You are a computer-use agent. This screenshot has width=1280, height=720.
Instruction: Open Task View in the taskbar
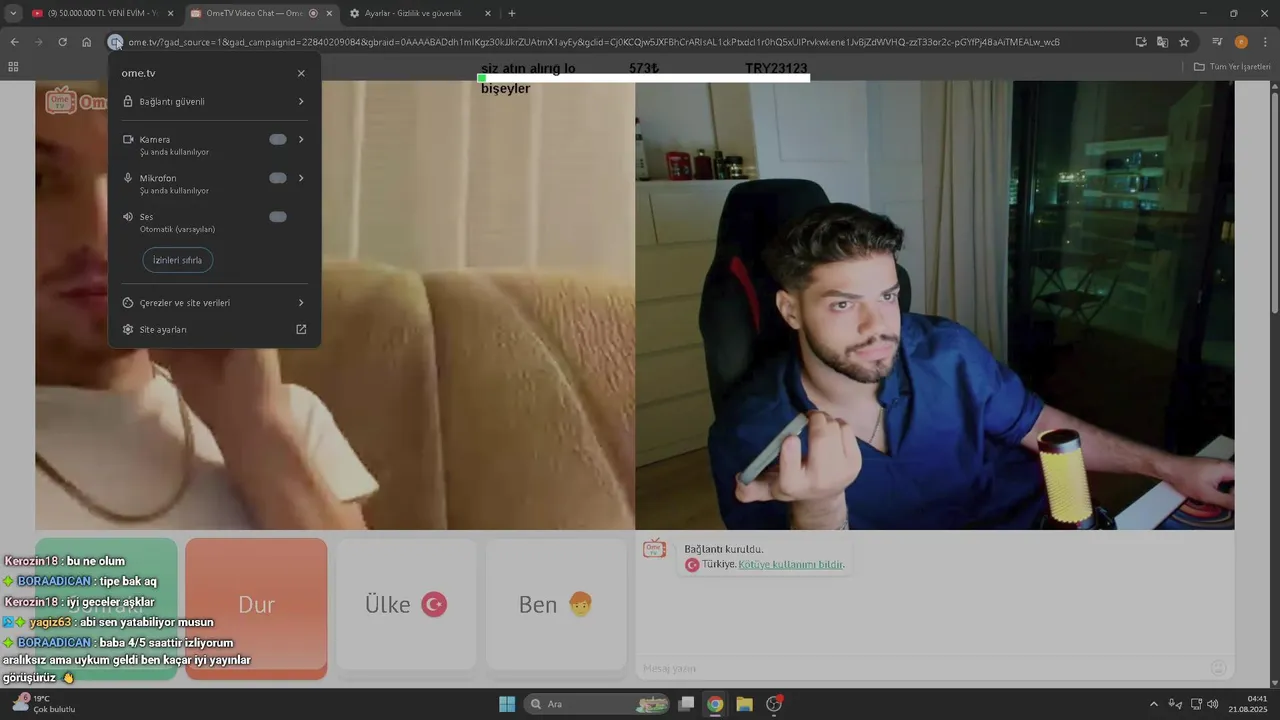click(x=686, y=704)
